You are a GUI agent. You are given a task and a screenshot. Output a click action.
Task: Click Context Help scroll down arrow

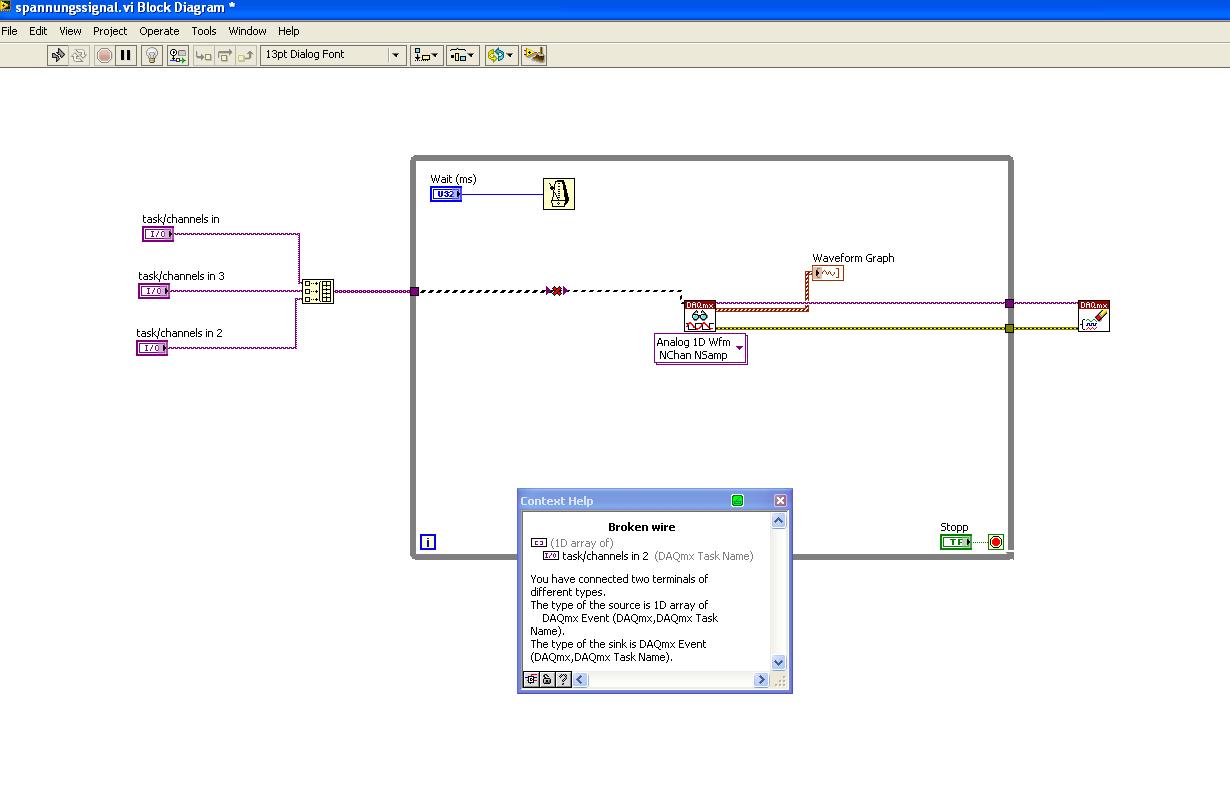(780, 662)
